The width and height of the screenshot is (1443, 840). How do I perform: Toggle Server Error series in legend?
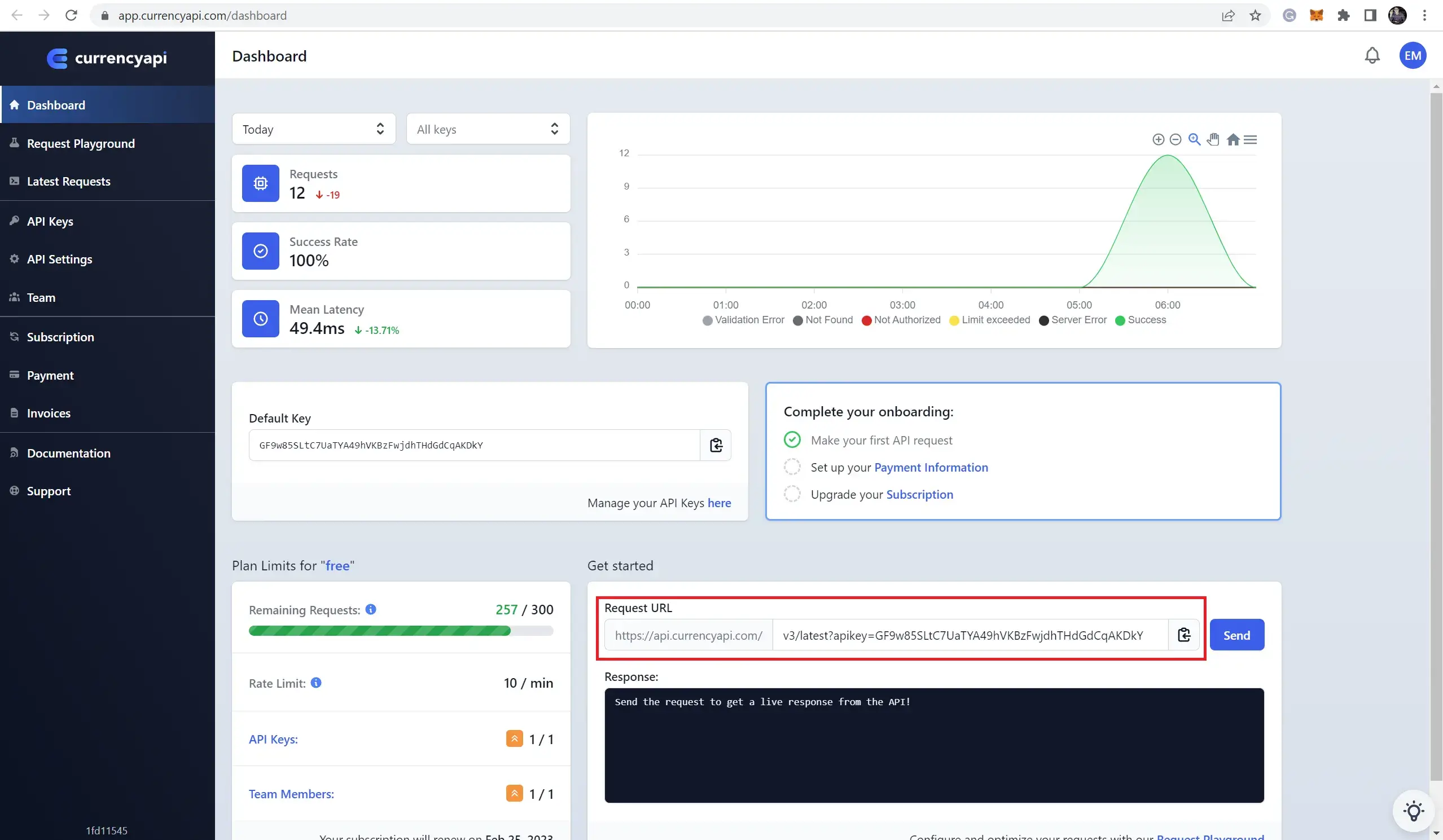[1073, 320]
